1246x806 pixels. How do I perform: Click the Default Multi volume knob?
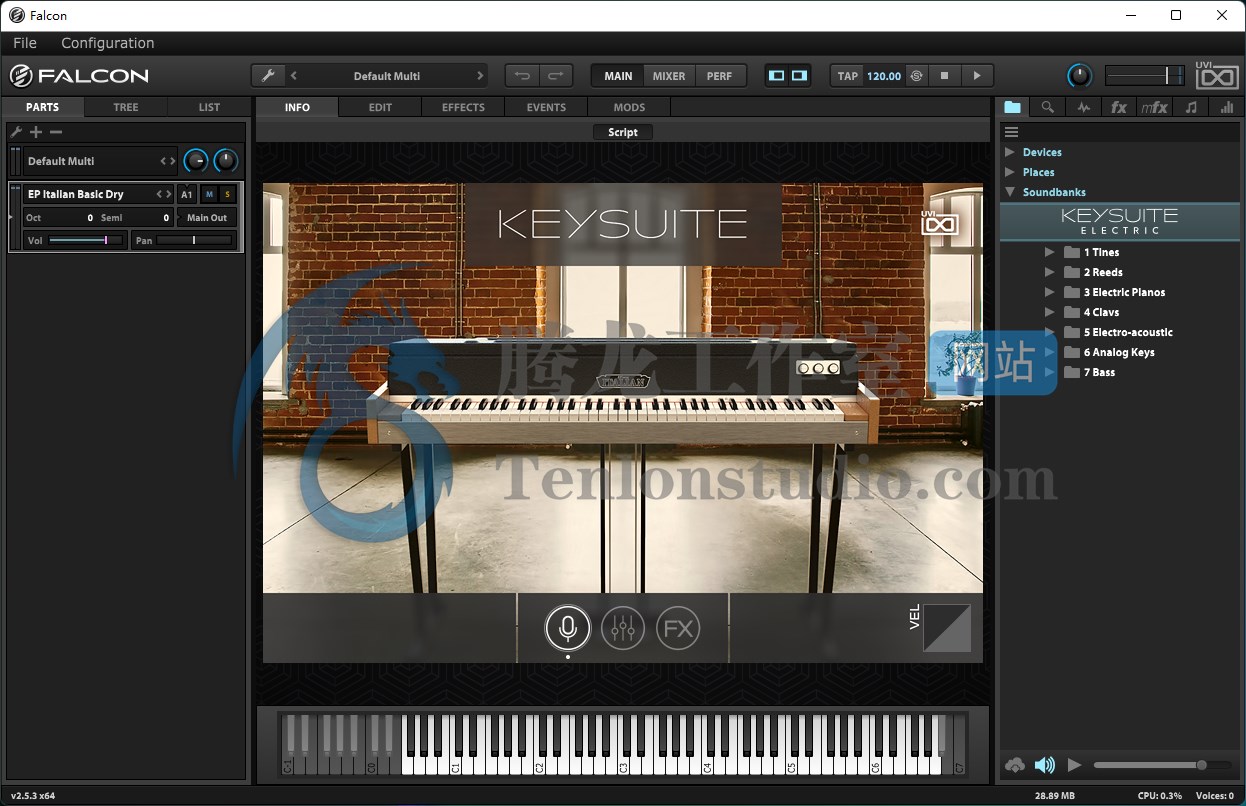click(196, 160)
